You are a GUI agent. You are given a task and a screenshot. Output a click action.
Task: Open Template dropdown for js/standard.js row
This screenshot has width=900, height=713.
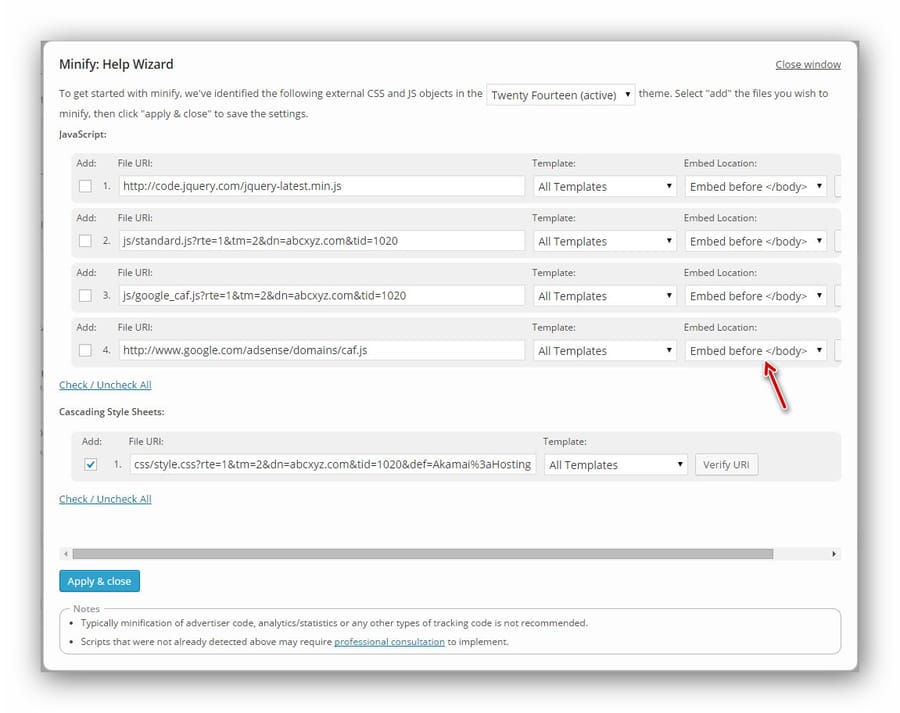pos(604,241)
